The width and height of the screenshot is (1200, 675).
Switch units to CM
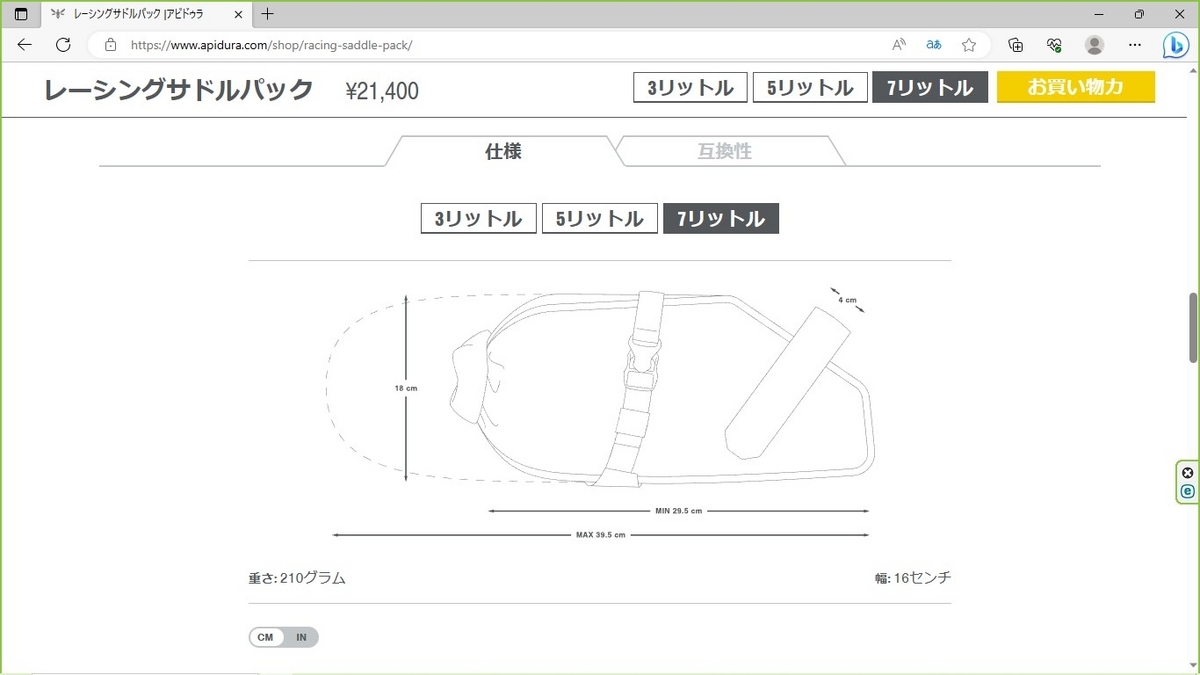[x=265, y=637]
